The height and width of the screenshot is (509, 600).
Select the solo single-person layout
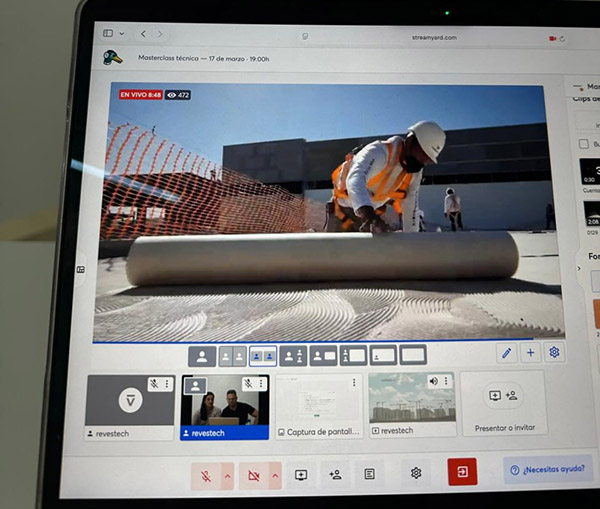click(202, 357)
